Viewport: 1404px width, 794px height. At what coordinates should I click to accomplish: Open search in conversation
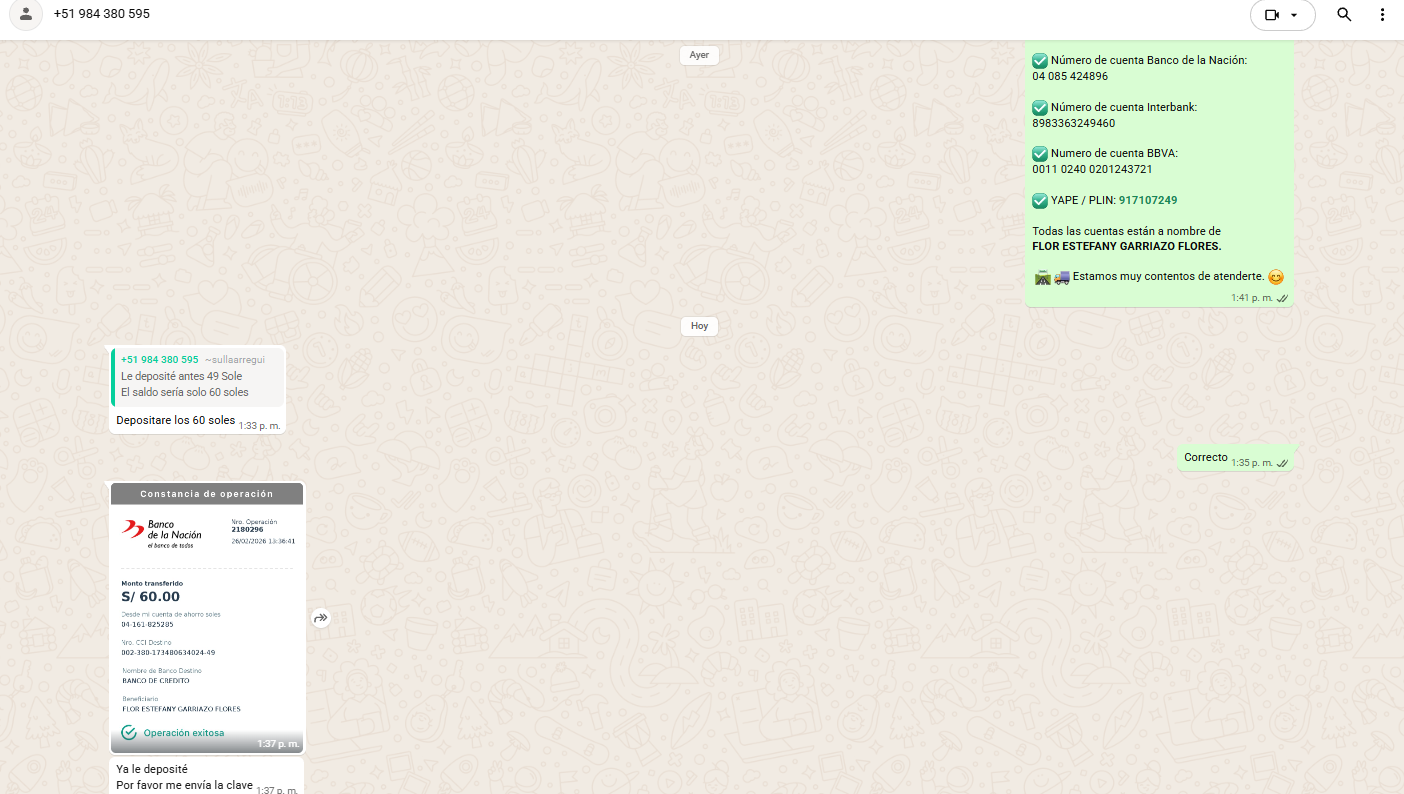click(1344, 15)
